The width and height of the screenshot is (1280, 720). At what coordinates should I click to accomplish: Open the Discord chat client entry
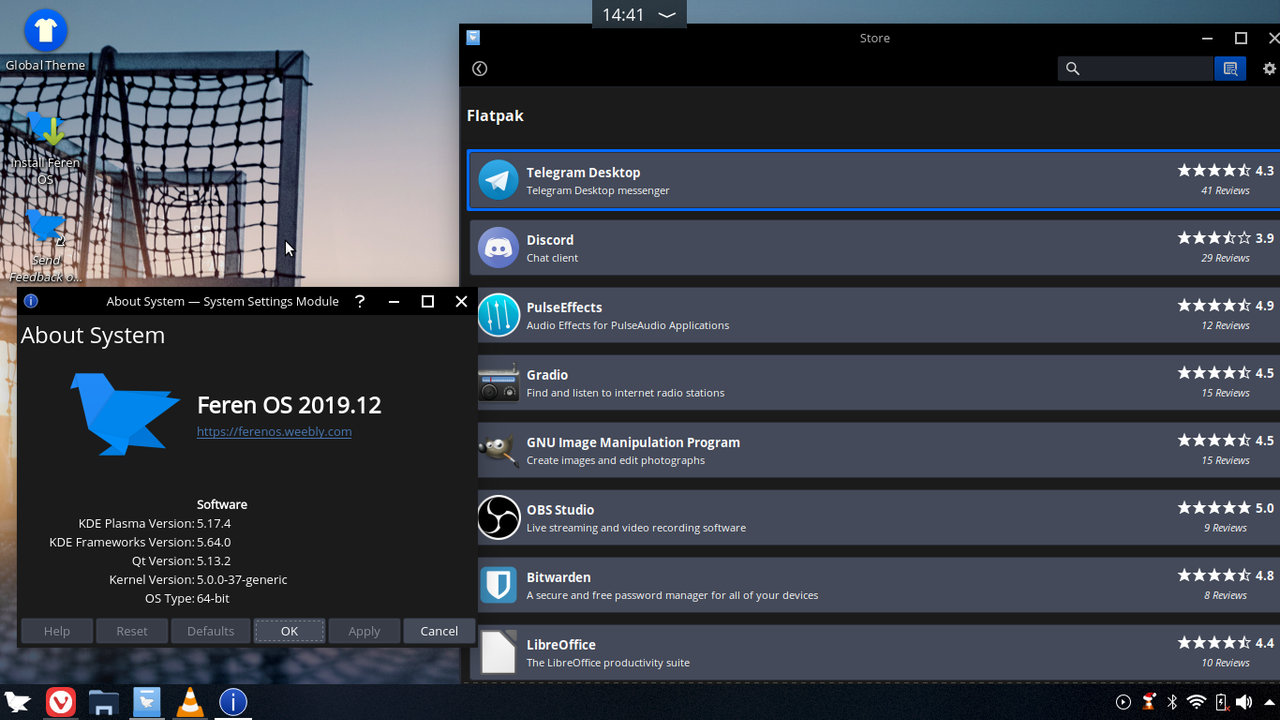pos(875,247)
